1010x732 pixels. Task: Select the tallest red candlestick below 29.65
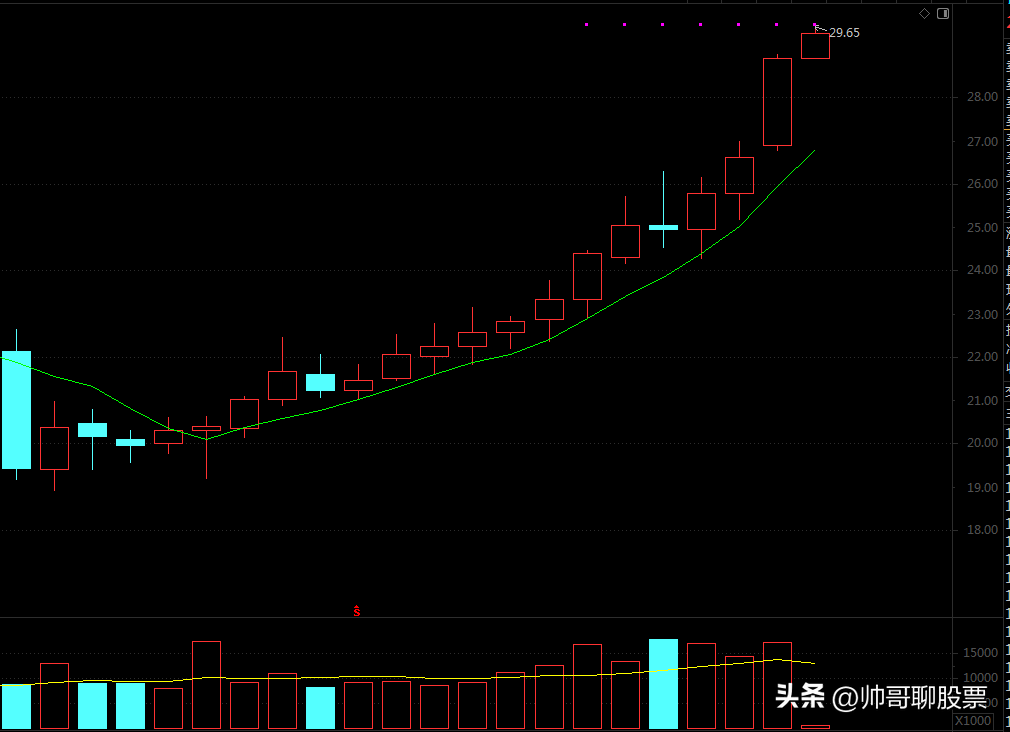(777, 102)
